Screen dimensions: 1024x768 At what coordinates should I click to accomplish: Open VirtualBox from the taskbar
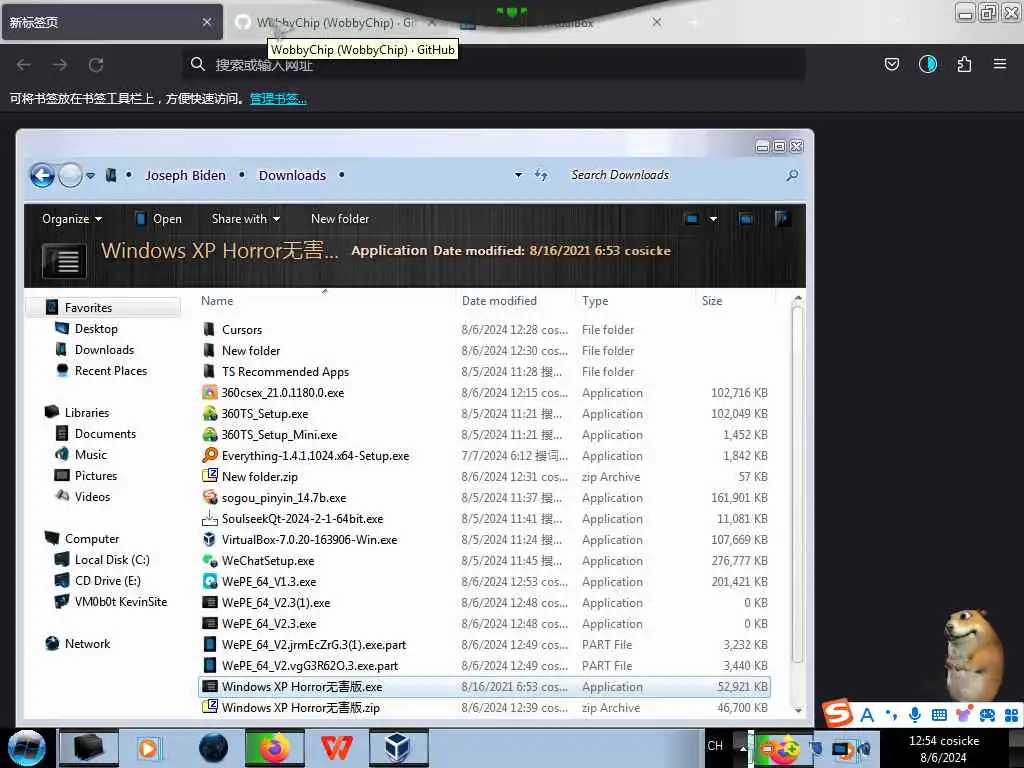click(x=398, y=748)
